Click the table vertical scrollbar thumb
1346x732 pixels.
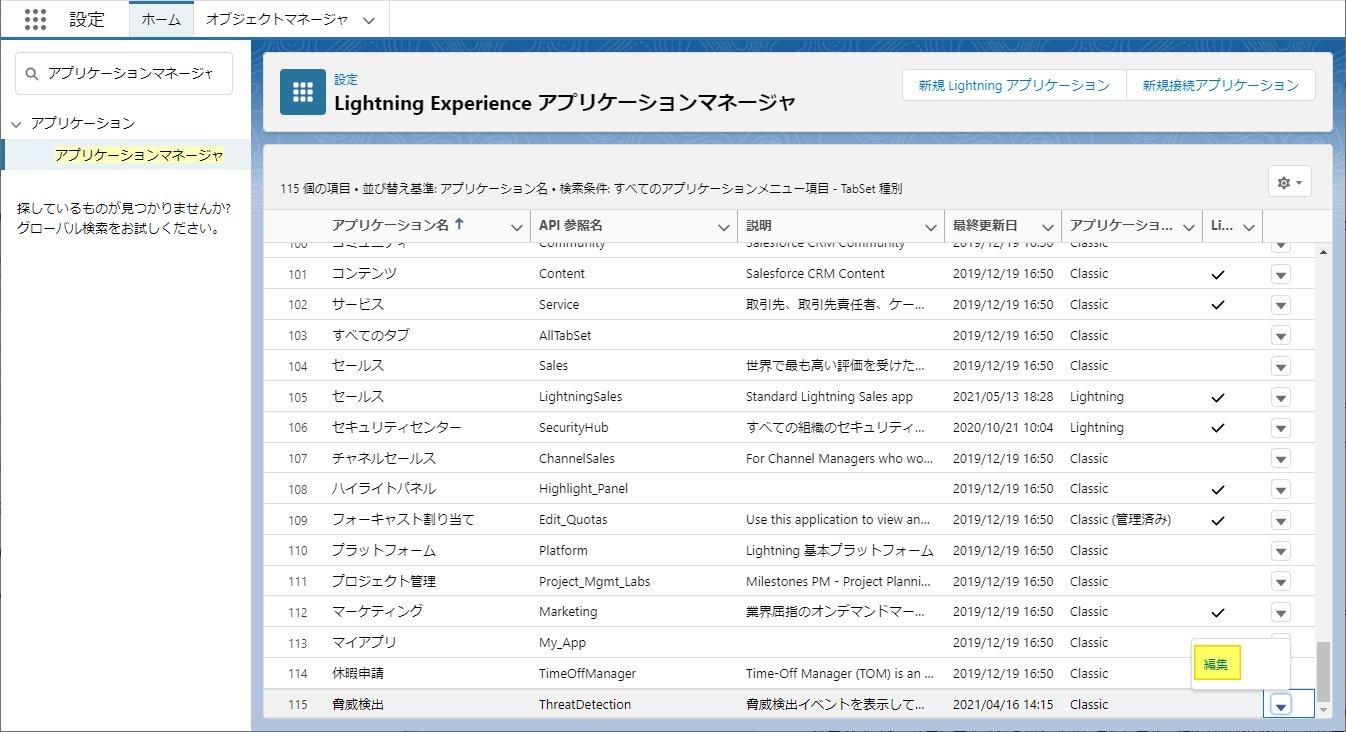(x=1323, y=671)
